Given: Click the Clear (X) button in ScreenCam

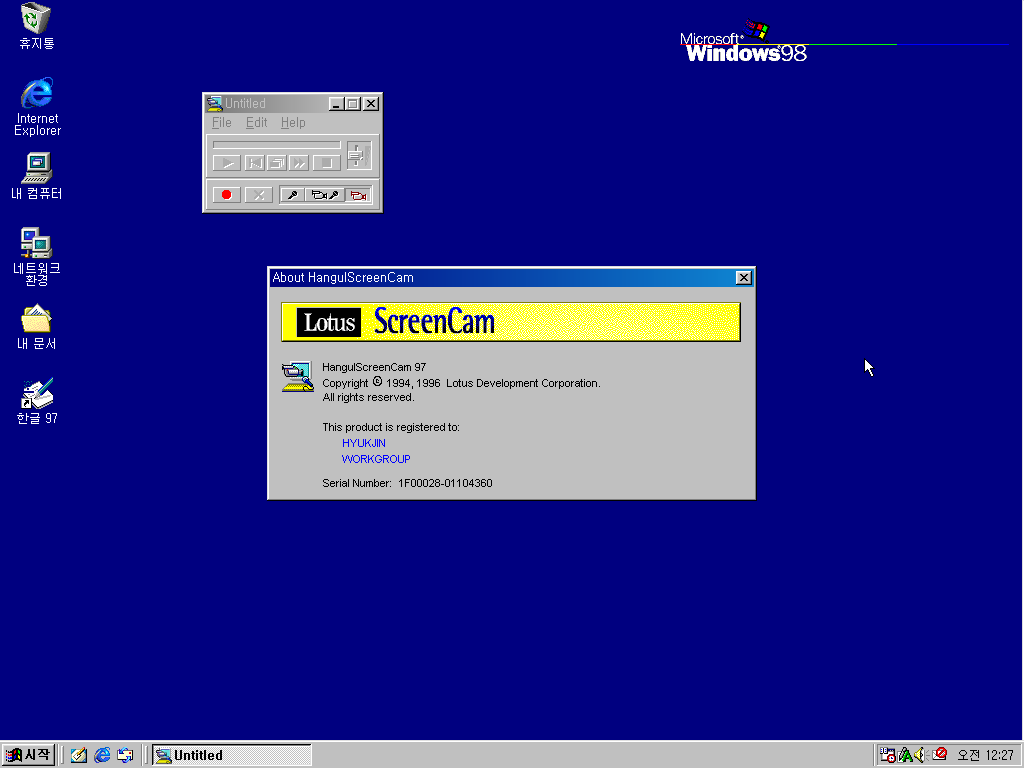Looking at the screenshot, I should [259, 195].
